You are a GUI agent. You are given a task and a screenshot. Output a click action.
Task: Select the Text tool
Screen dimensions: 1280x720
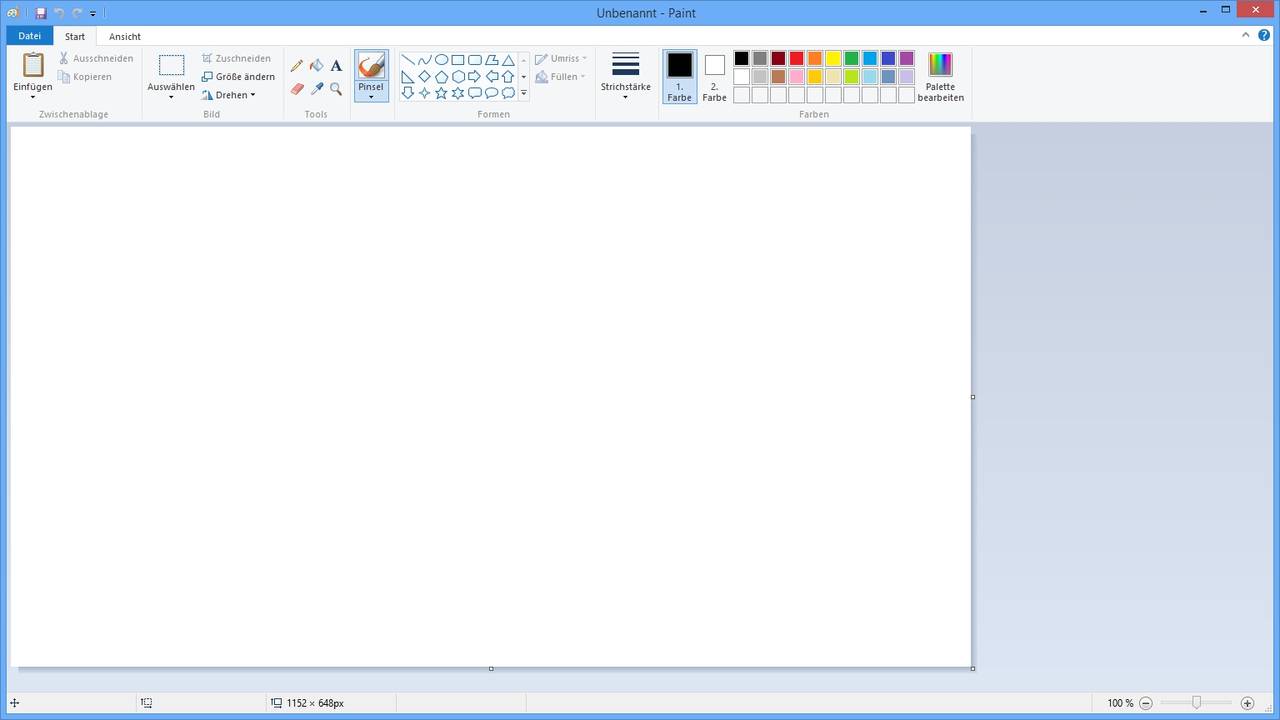[x=336, y=66]
